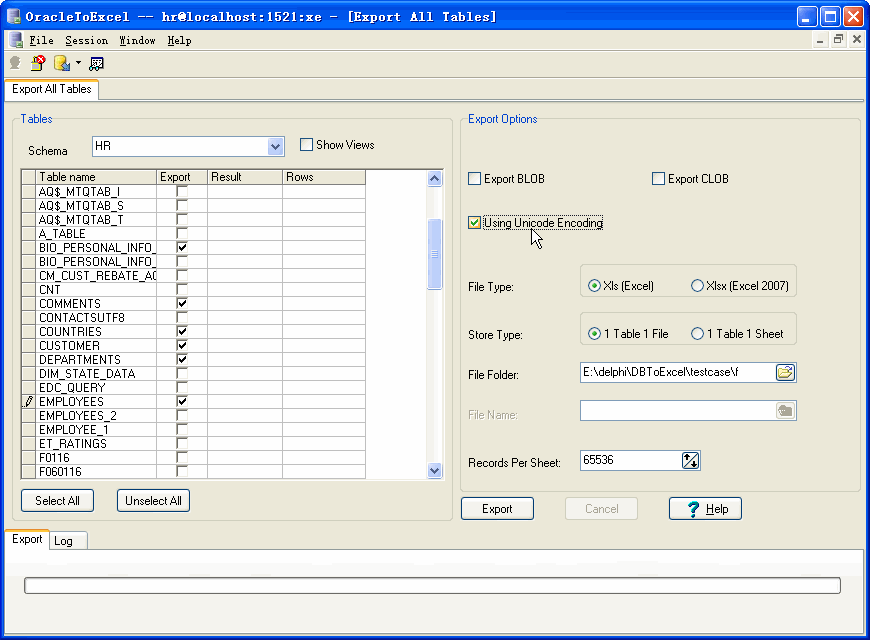This screenshot has width=870, height=640.
Task: Select the DIM_STATE_DATA table row
Action: [193, 374]
